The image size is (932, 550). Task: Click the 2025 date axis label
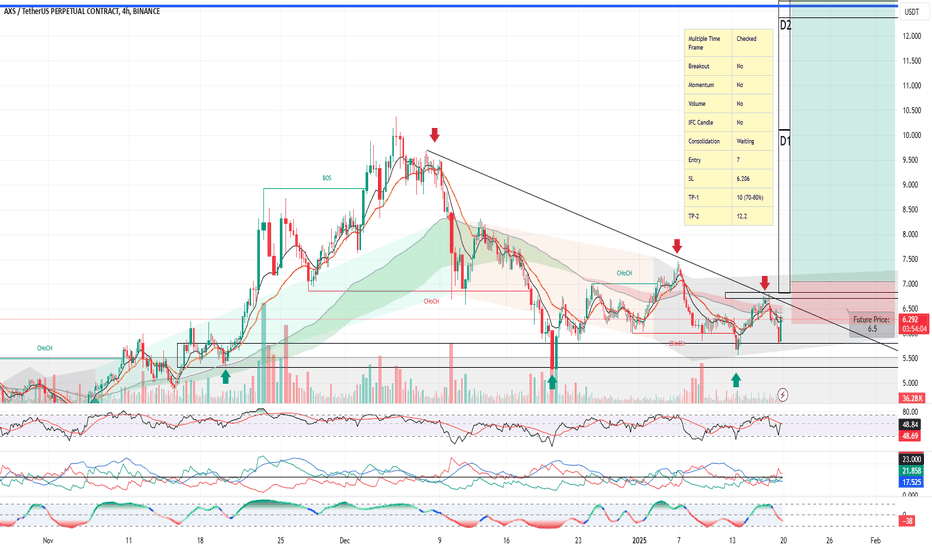tap(640, 540)
